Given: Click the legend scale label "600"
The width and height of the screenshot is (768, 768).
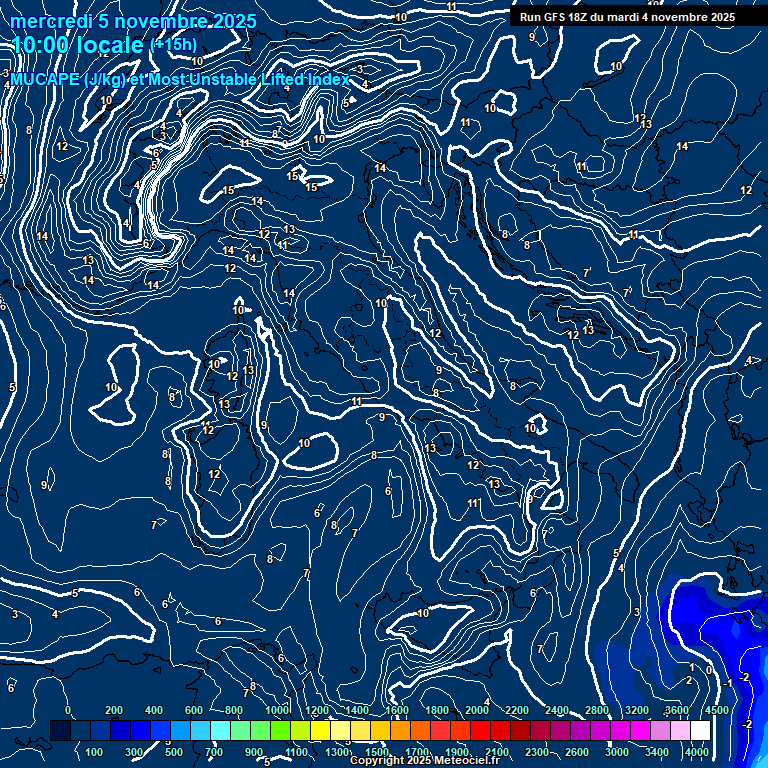Looking at the screenshot, I should point(193,710).
